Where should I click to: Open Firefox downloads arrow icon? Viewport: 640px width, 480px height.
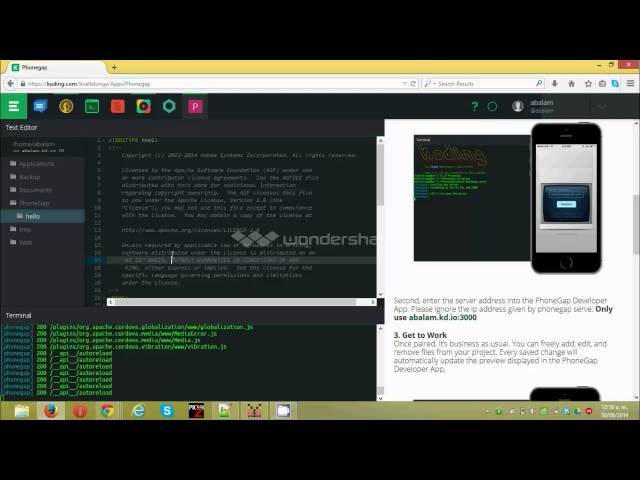click(555, 84)
